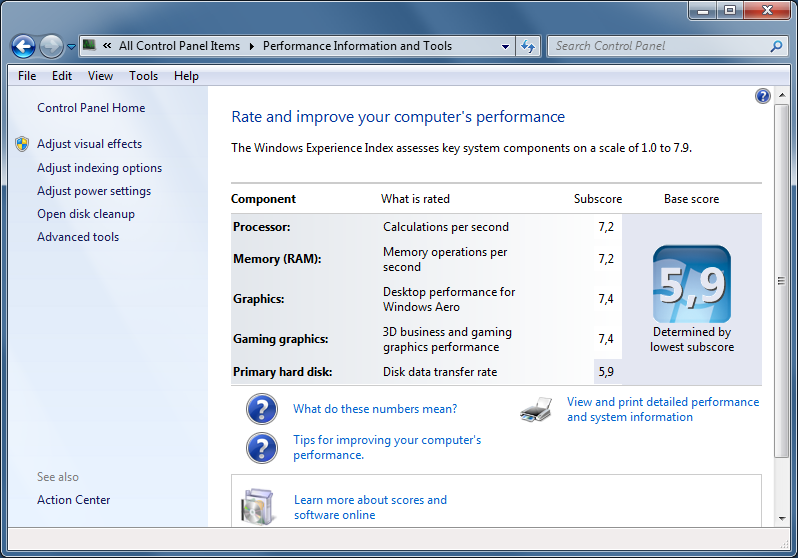Expand the arrow after All Control Panel Items

click(x=251, y=46)
